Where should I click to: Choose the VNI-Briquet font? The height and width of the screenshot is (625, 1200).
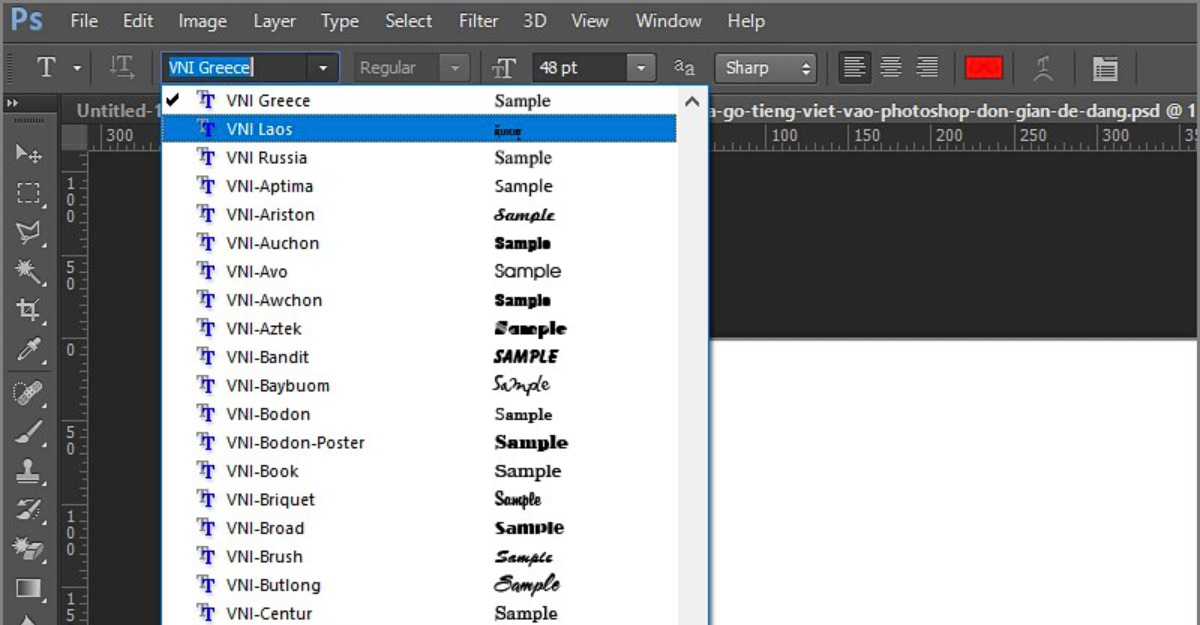coord(420,500)
